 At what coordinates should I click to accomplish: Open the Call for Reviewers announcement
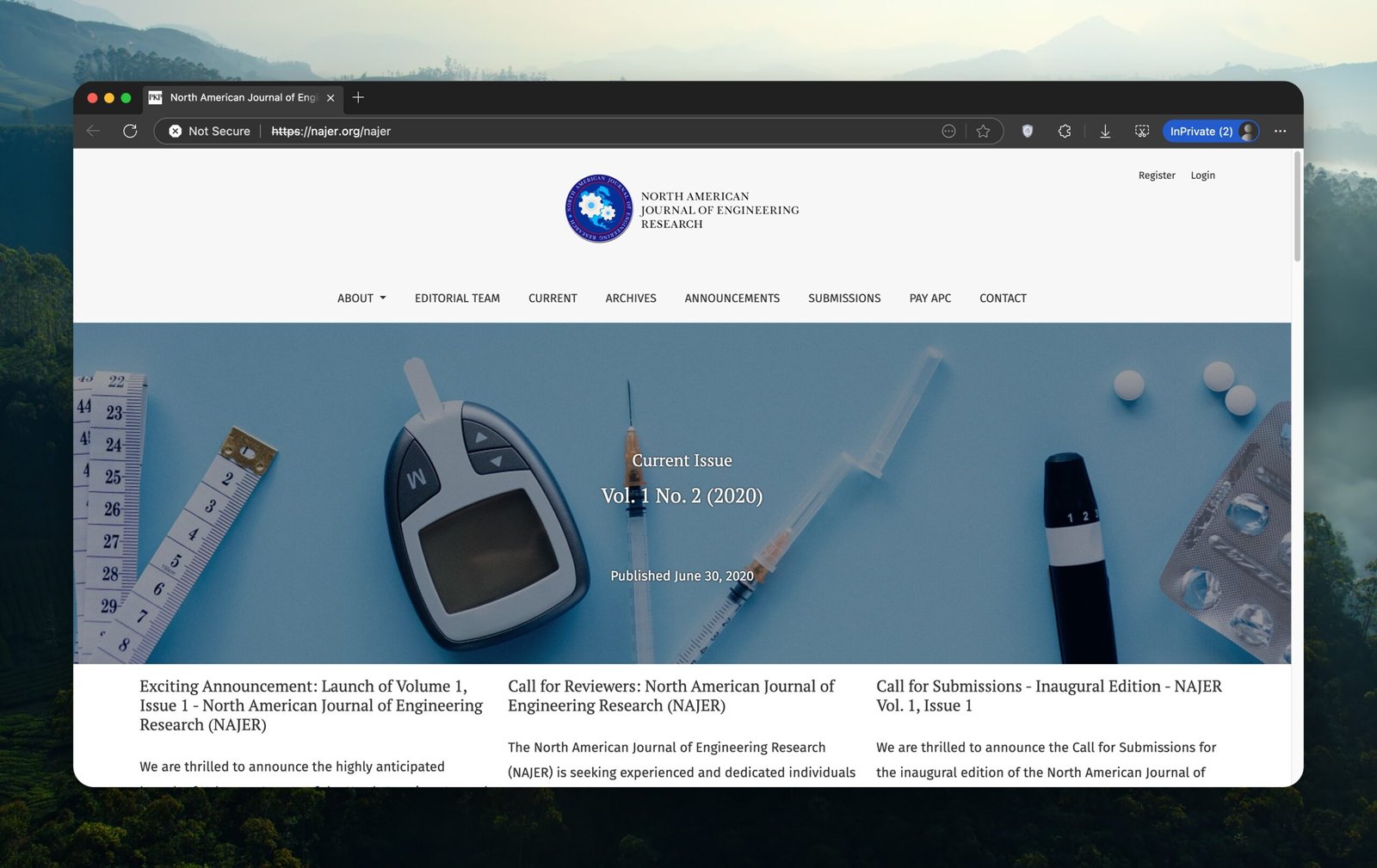click(x=670, y=696)
